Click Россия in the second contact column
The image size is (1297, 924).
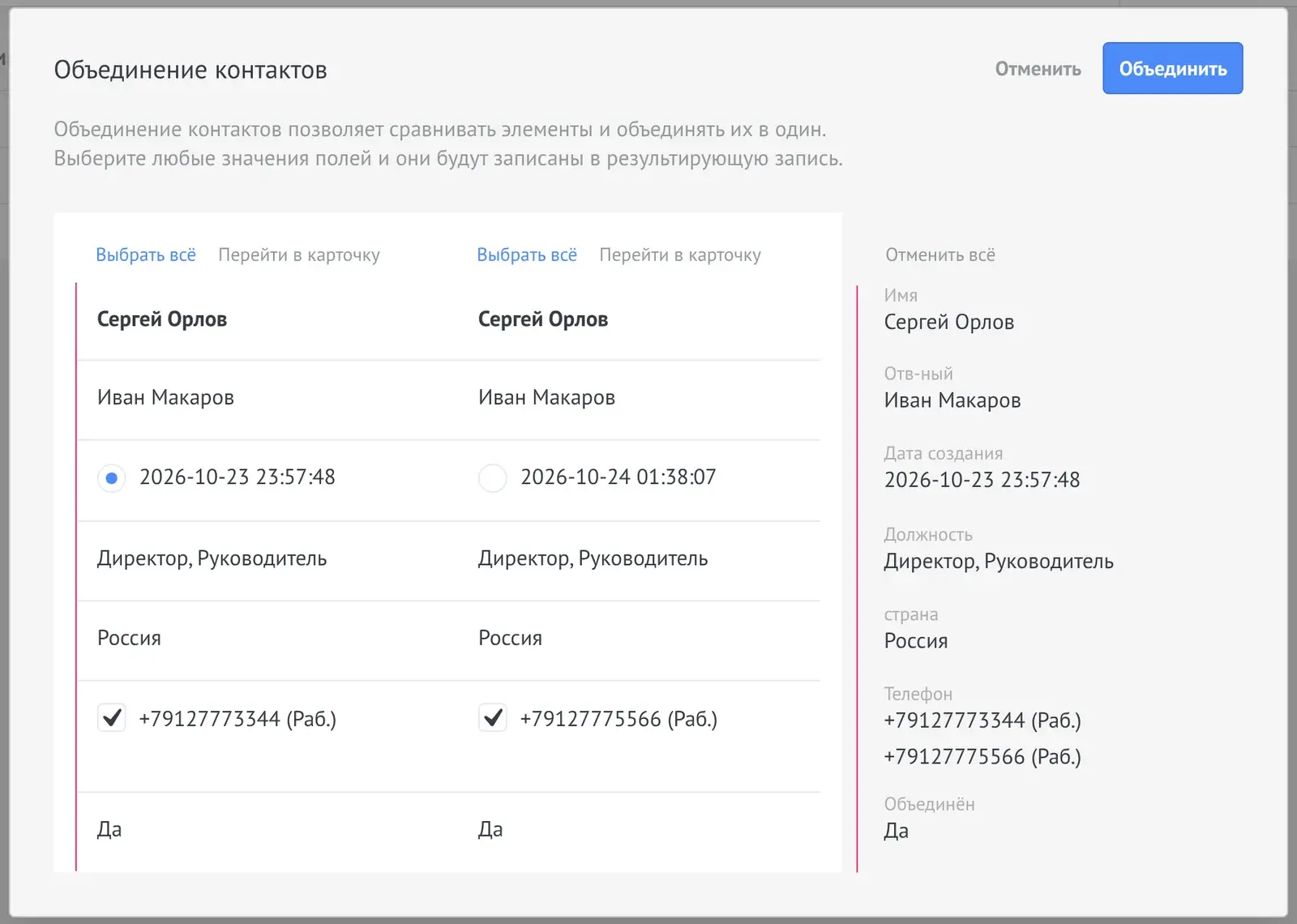click(510, 638)
